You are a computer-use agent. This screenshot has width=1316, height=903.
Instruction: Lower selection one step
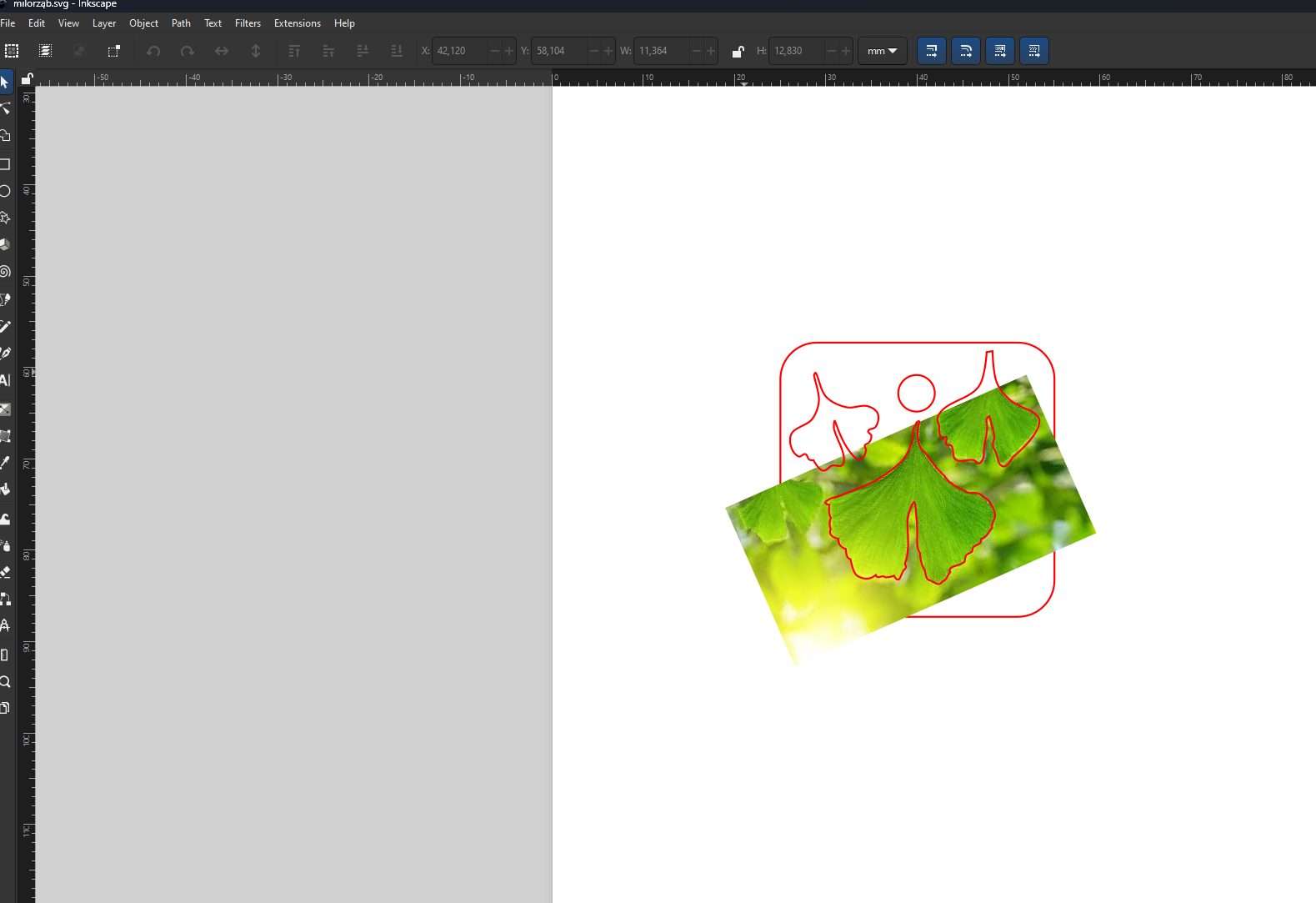tap(363, 51)
